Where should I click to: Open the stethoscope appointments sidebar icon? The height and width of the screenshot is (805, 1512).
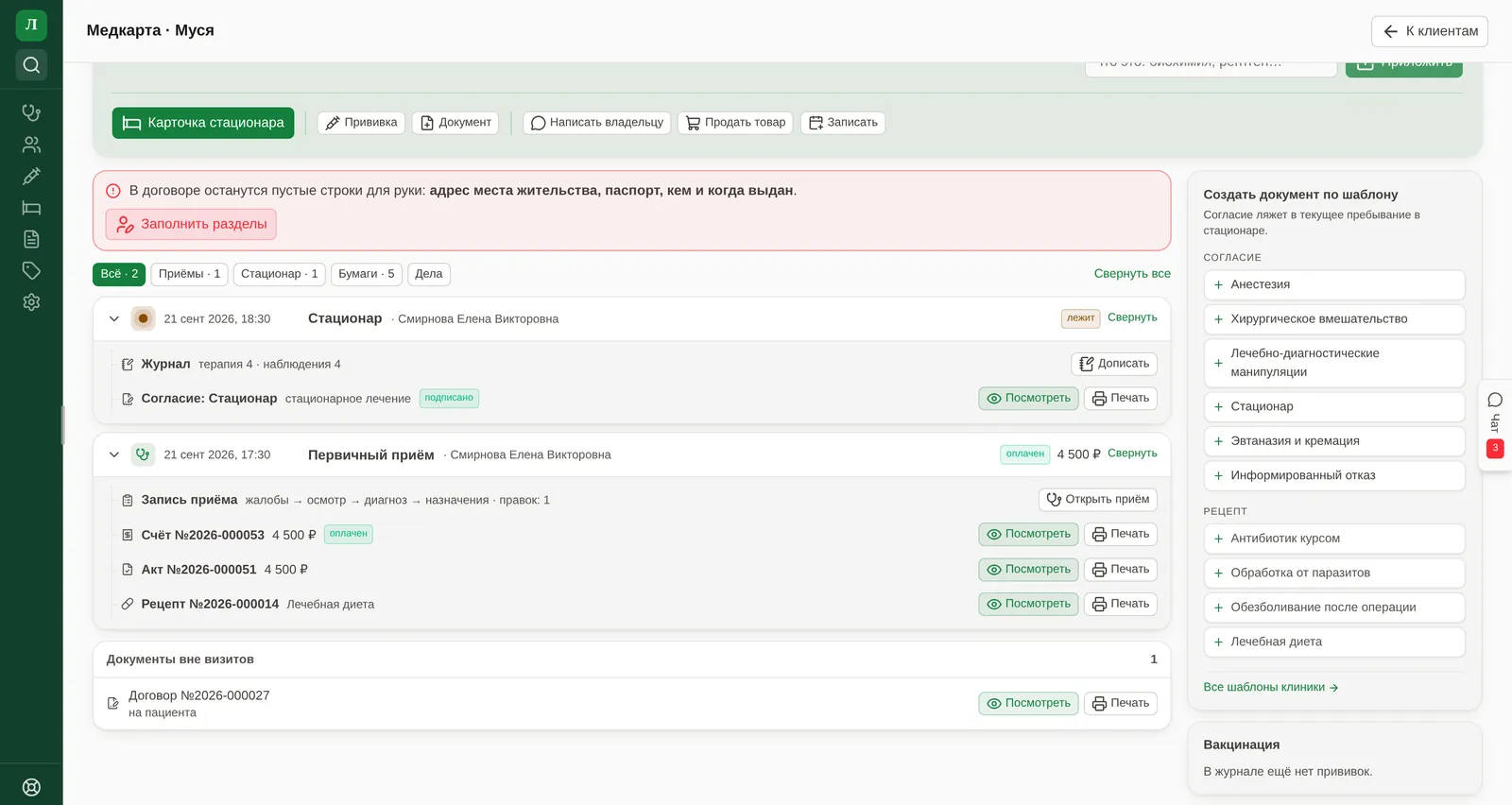pyautogui.click(x=31, y=112)
